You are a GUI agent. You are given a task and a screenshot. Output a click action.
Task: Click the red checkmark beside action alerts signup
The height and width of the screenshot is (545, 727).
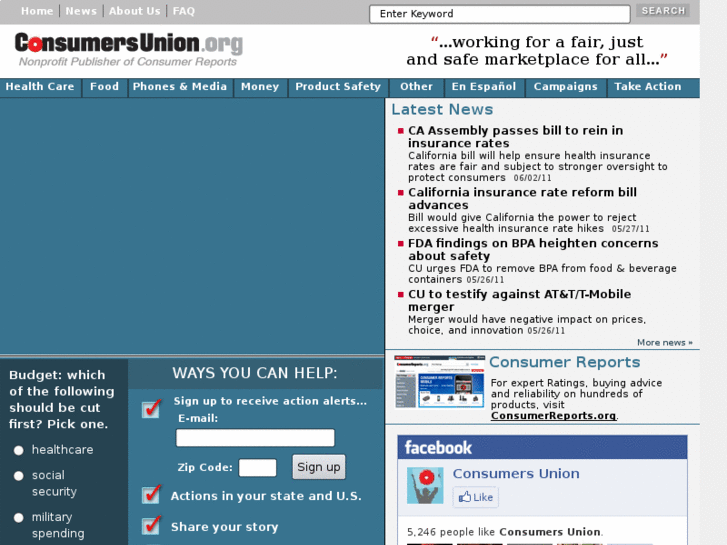pyautogui.click(x=152, y=408)
